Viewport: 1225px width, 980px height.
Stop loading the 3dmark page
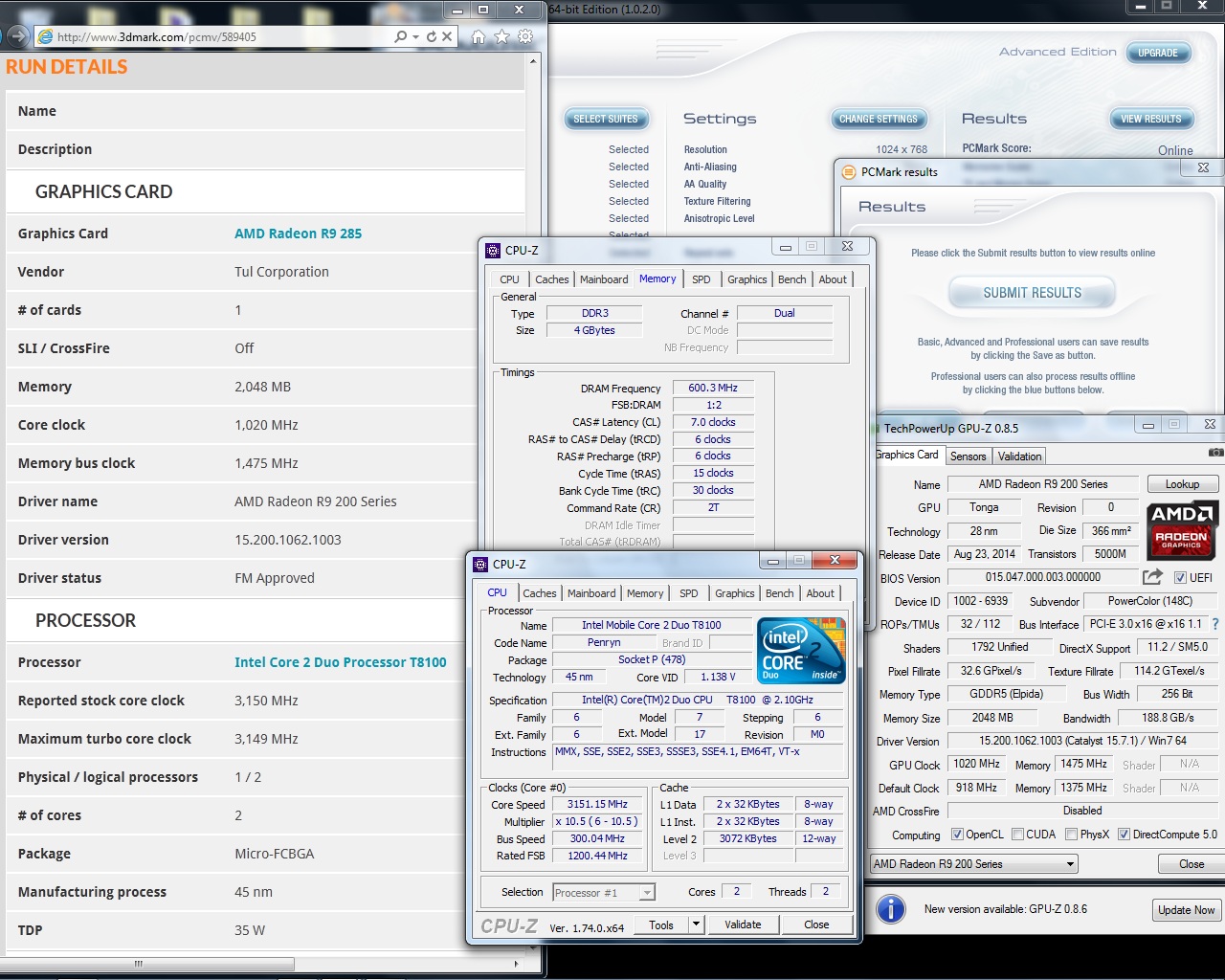447,36
